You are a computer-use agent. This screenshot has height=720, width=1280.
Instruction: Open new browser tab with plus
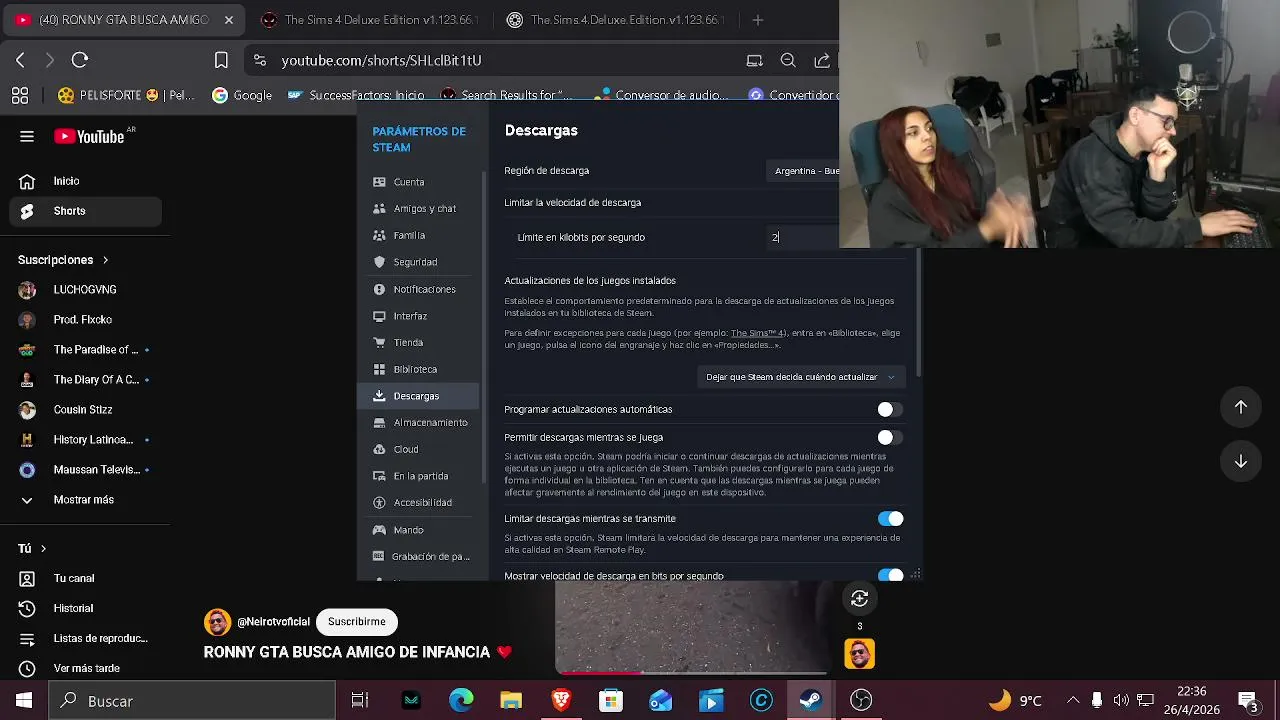click(x=757, y=20)
